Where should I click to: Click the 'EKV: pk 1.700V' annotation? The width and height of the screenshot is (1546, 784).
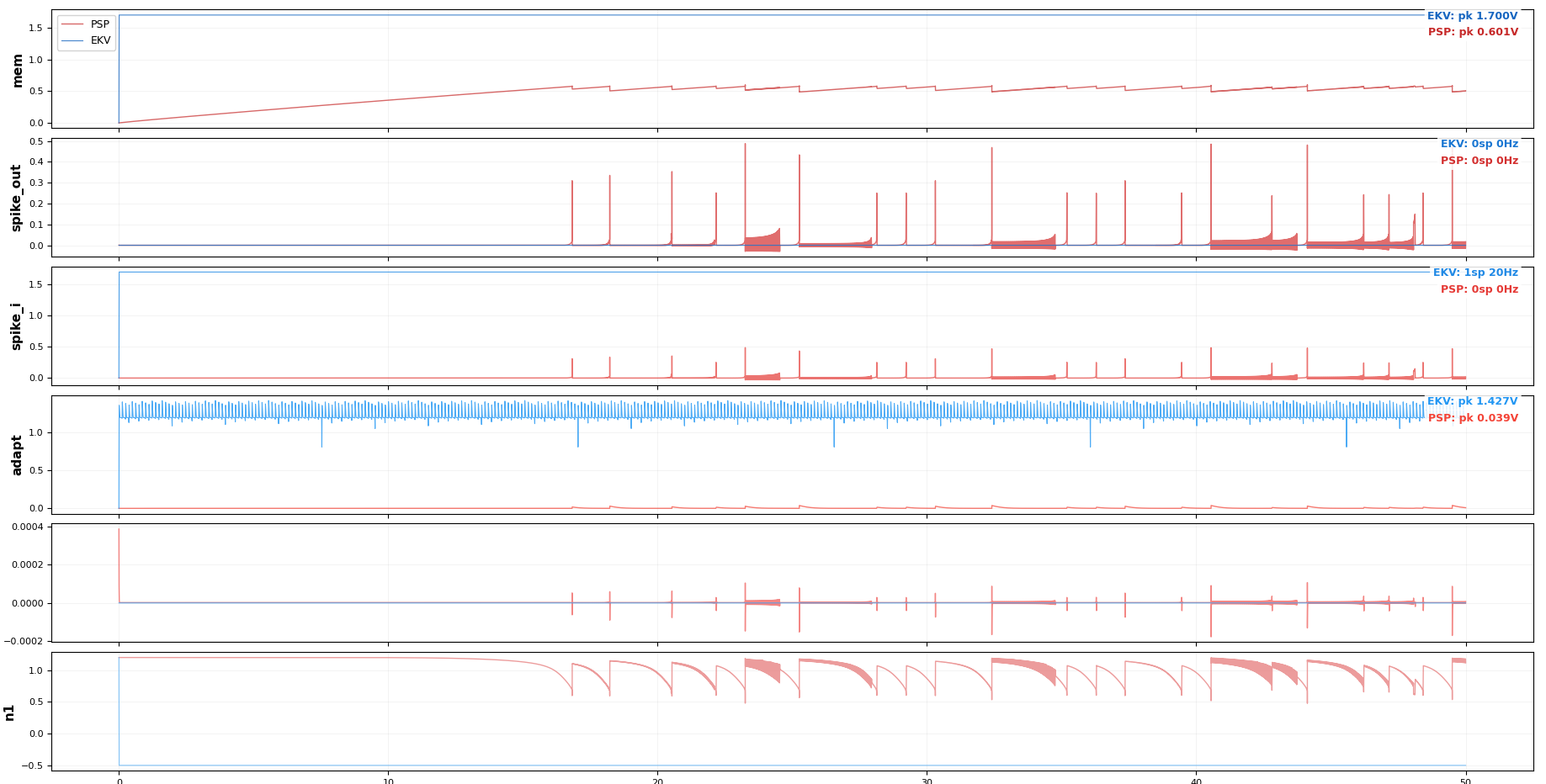[1473, 16]
